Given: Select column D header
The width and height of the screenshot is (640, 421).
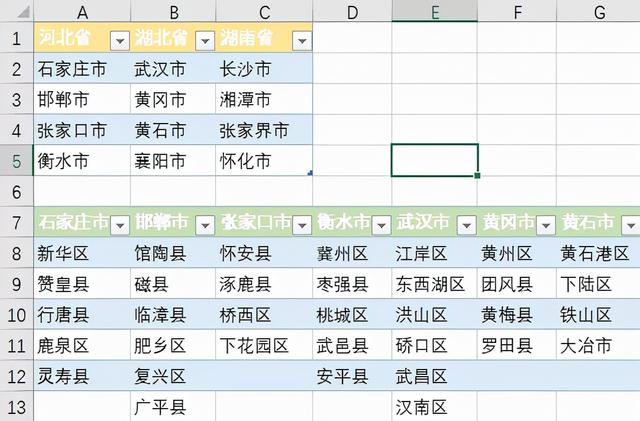Looking at the screenshot, I should 352,12.
